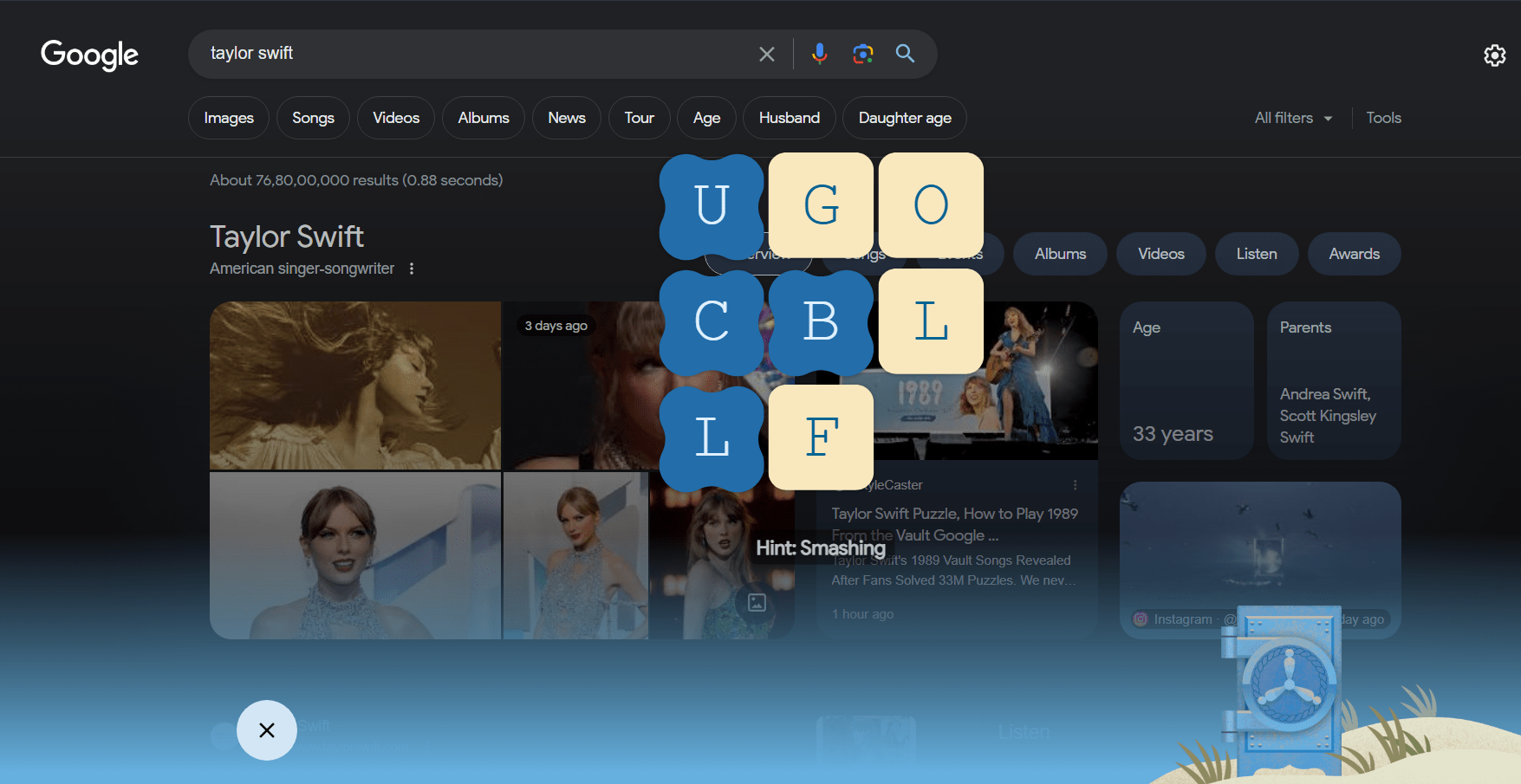Click the image gallery icon on photo

(x=757, y=602)
